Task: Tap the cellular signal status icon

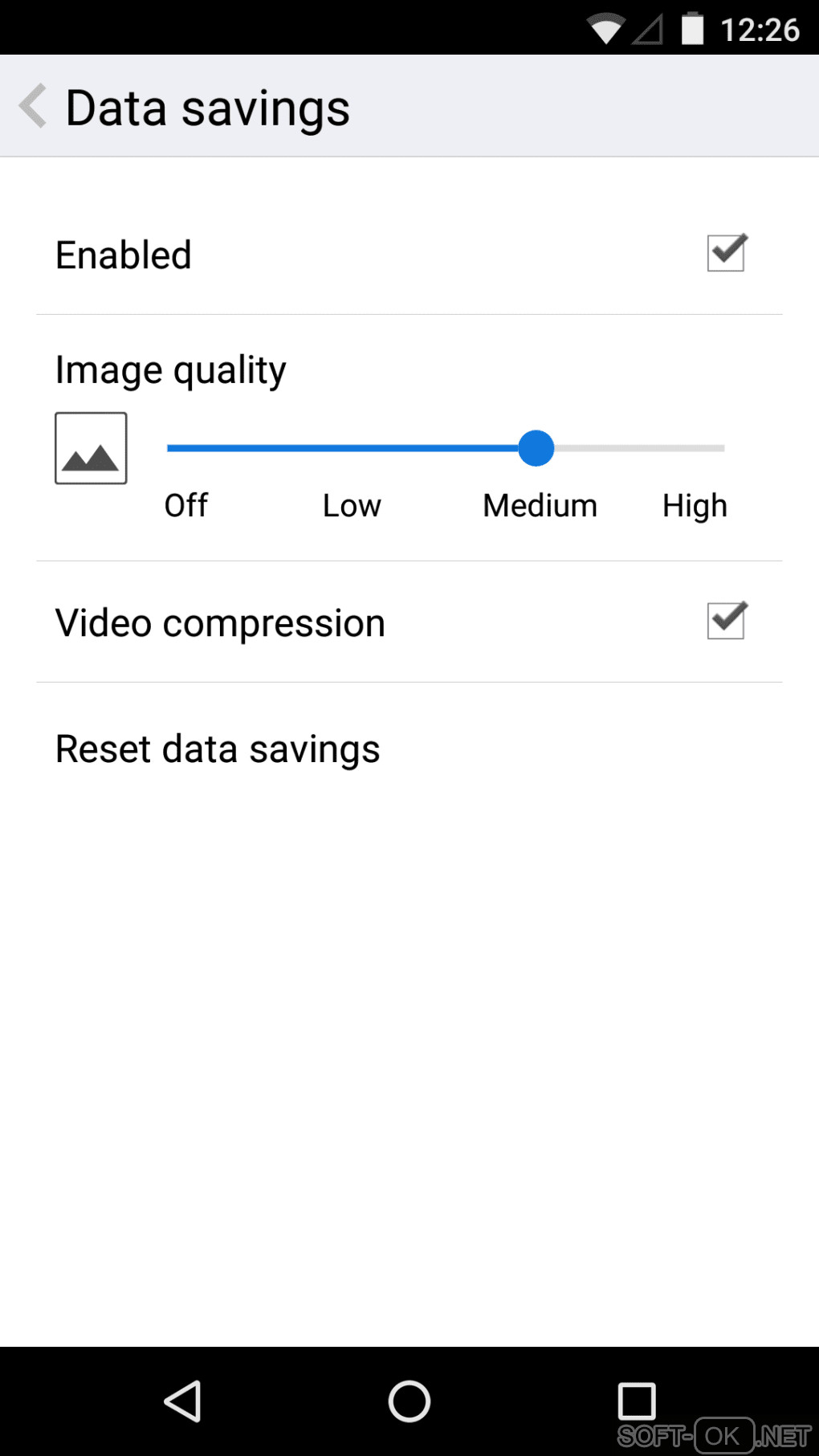Action: click(648, 30)
